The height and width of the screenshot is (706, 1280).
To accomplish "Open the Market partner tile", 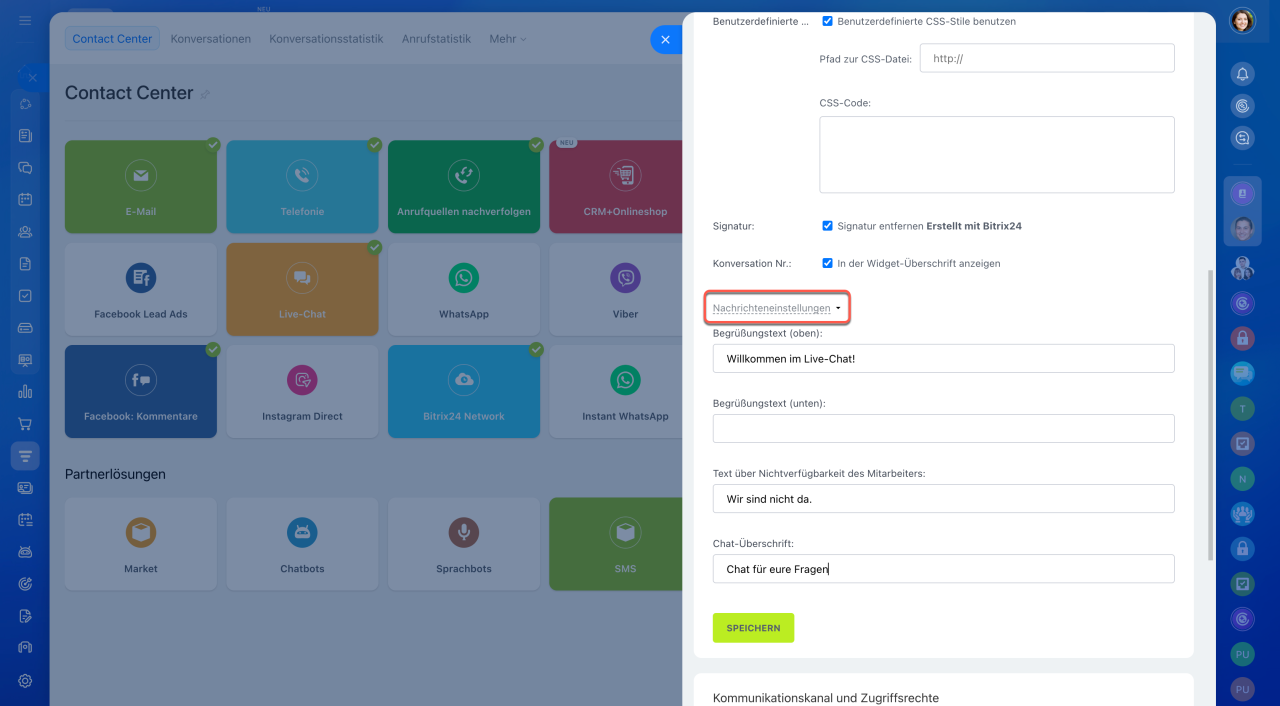I will pos(141,544).
